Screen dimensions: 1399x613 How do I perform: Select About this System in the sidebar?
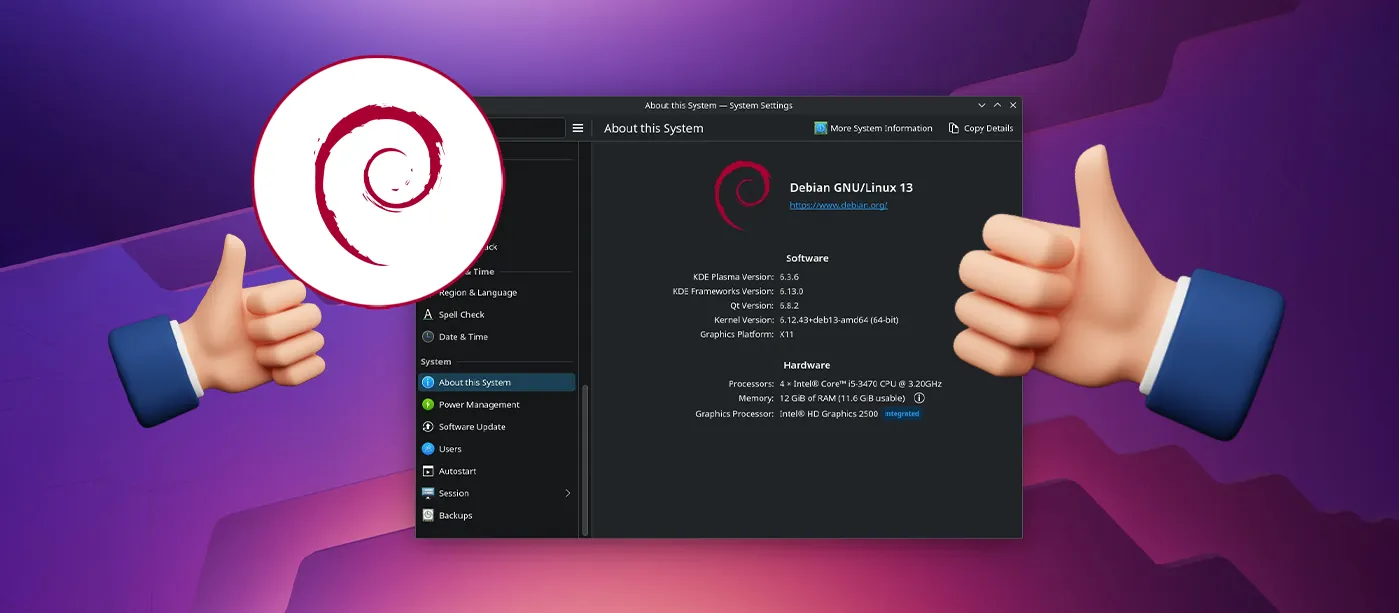pos(473,381)
